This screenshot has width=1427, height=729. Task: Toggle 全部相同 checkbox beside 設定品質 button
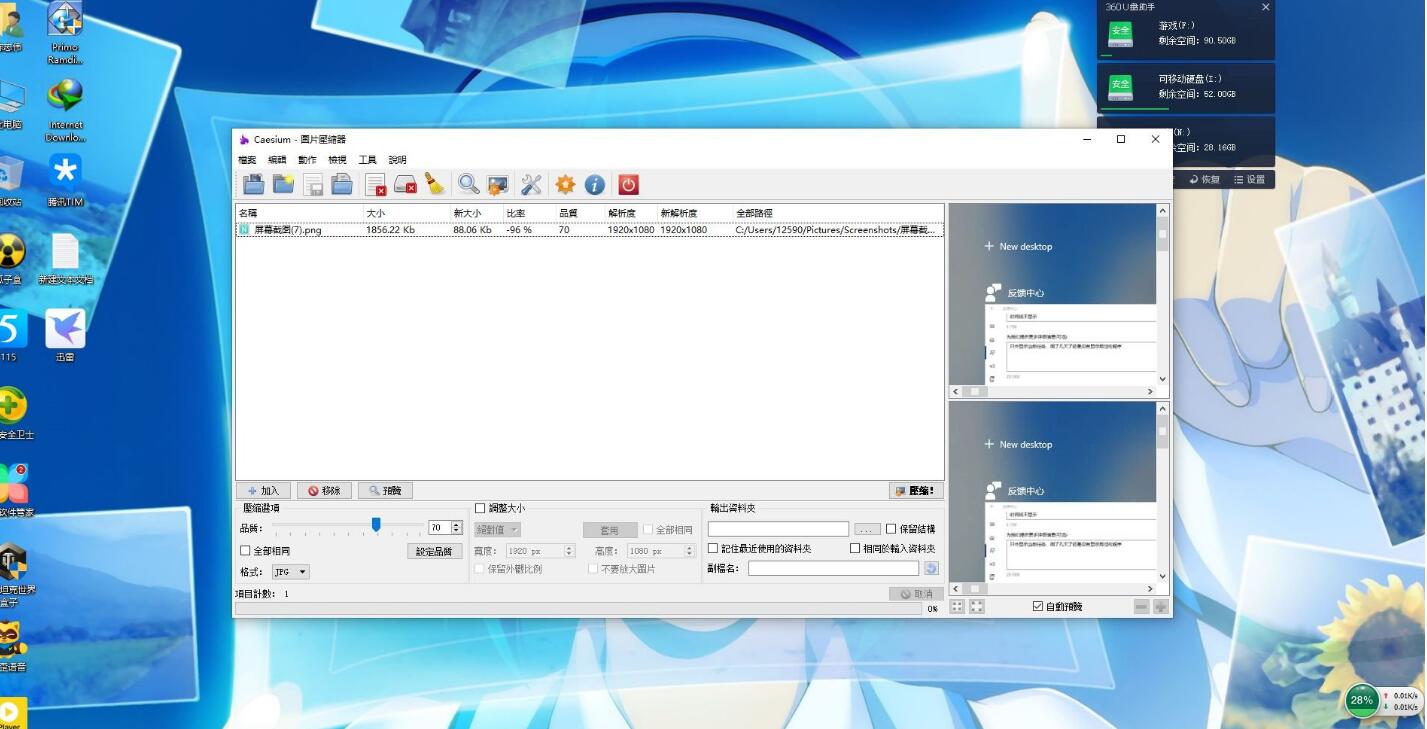click(x=245, y=551)
